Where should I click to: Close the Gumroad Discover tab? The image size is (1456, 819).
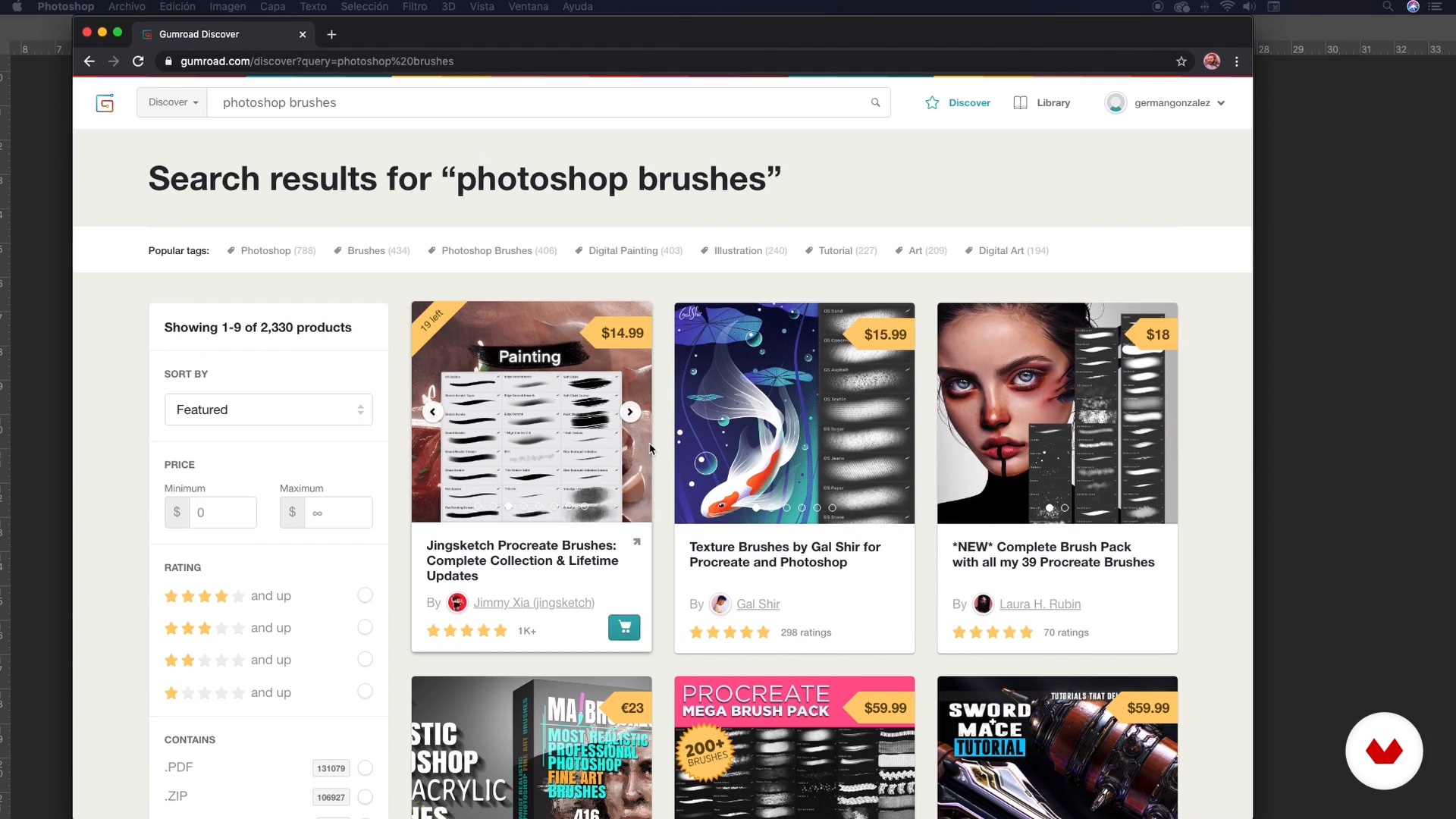pos(303,34)
